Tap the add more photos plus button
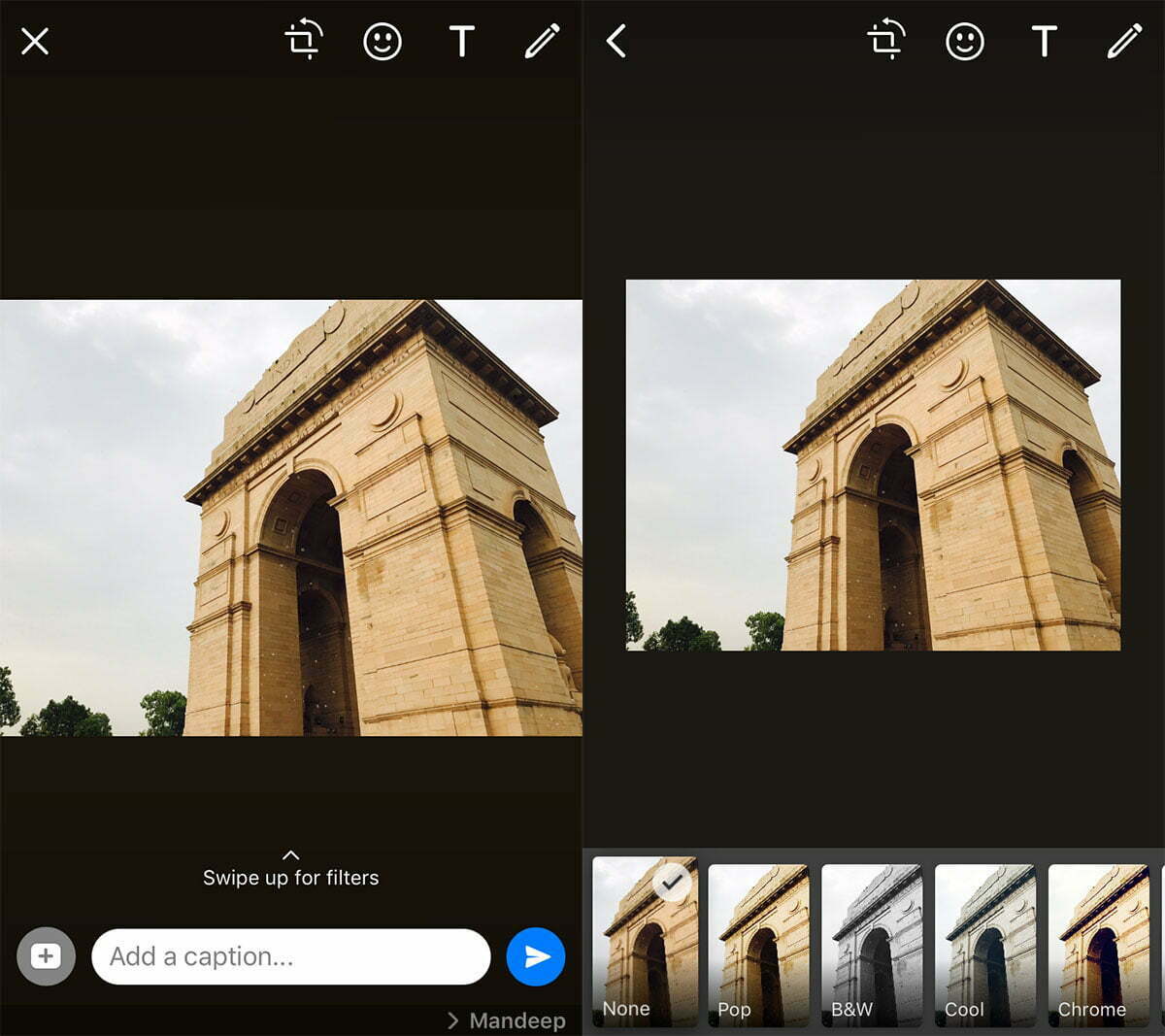The image size is (1165, 1036). tap(46, 956)
